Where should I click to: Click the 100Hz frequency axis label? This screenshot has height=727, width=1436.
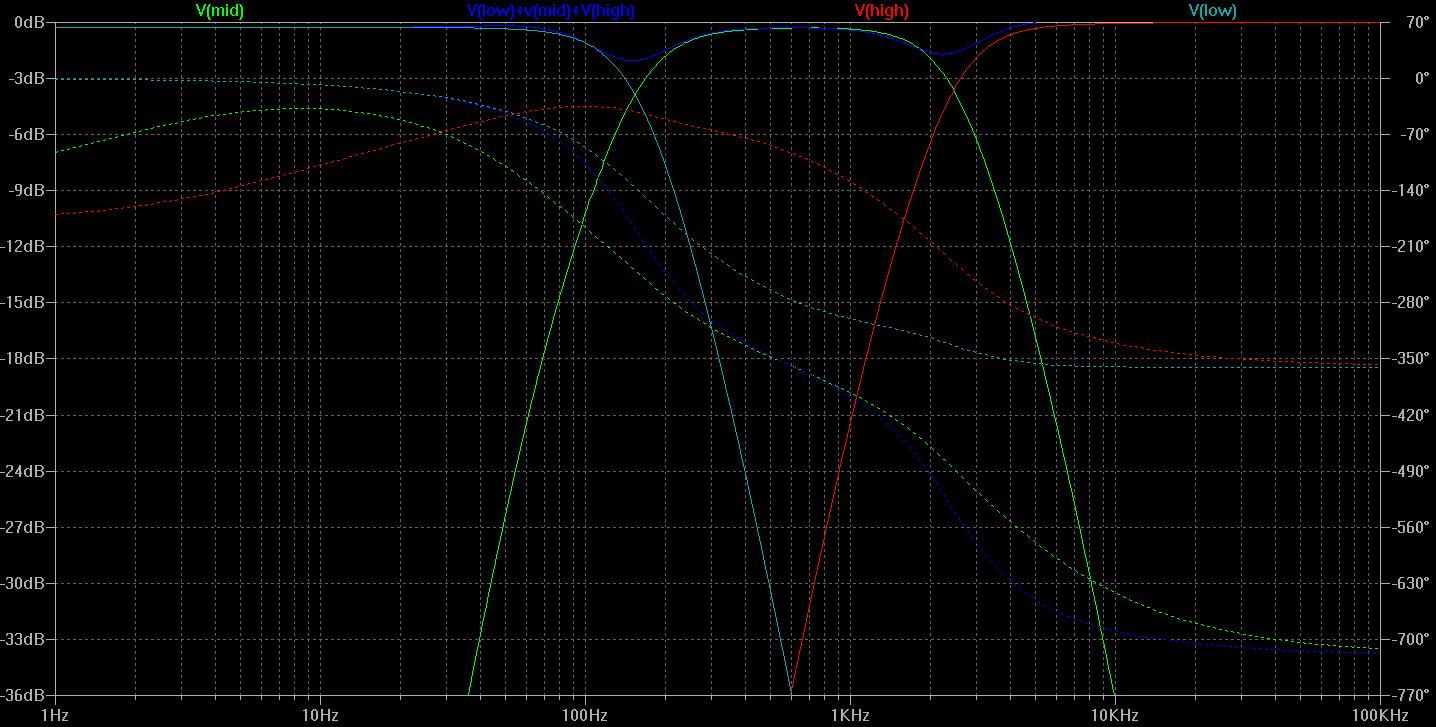click(x=585, y=716)
